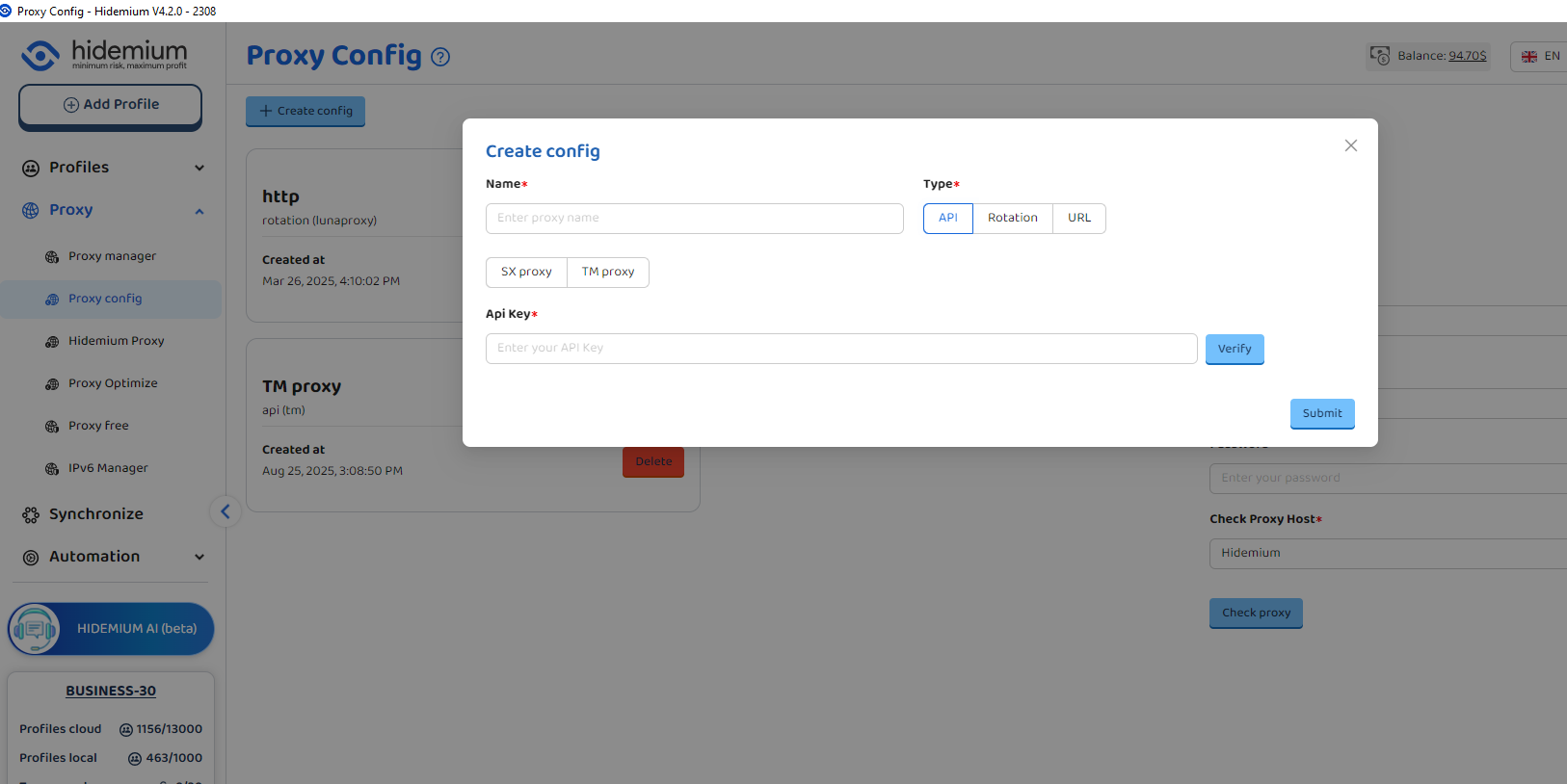This screenshot has height=784, width=1567.
Task: Focus the proxy Name input field
Action: click(x=695, y=219)
